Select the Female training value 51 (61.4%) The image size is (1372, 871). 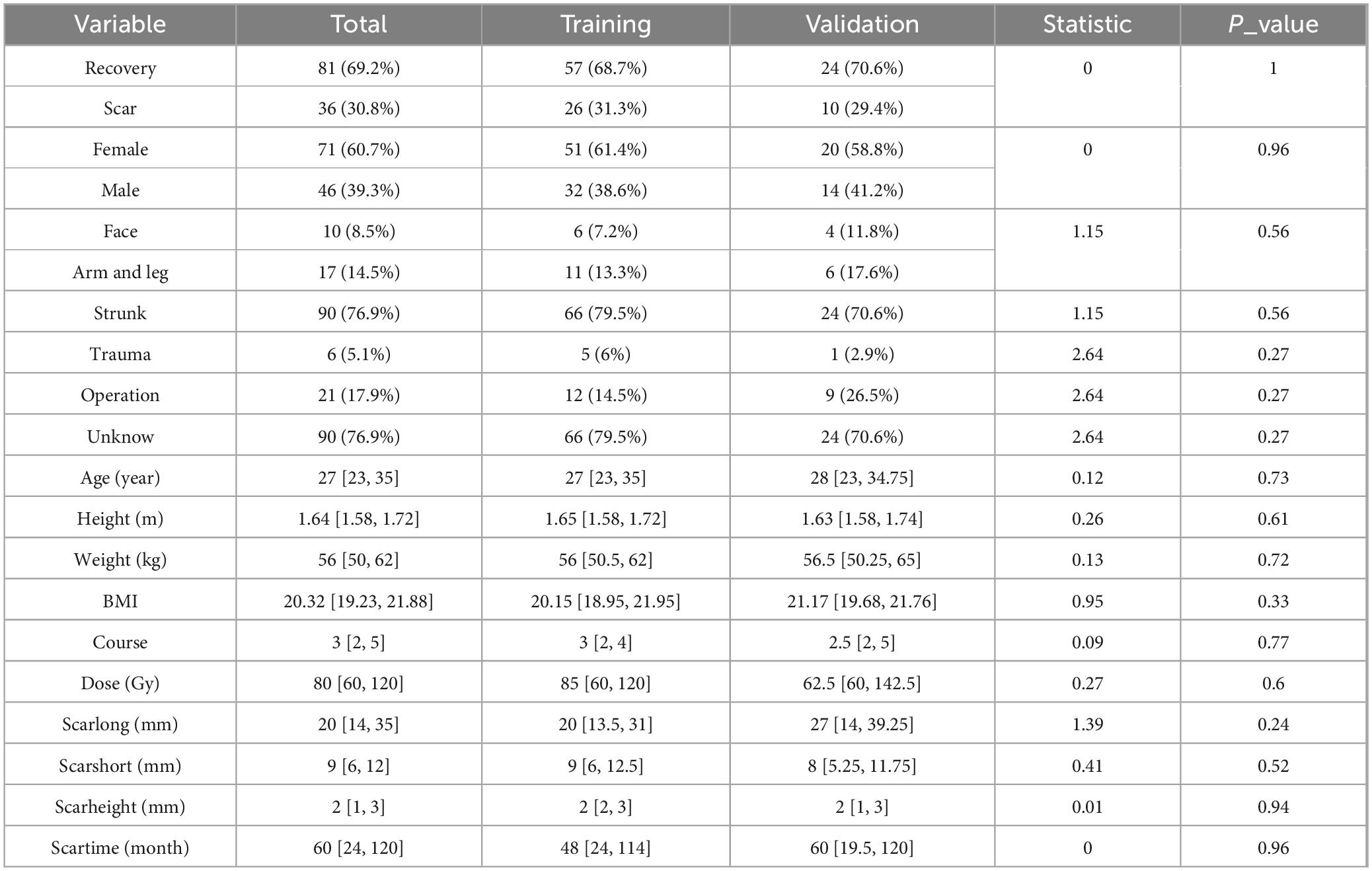(606, 149)
